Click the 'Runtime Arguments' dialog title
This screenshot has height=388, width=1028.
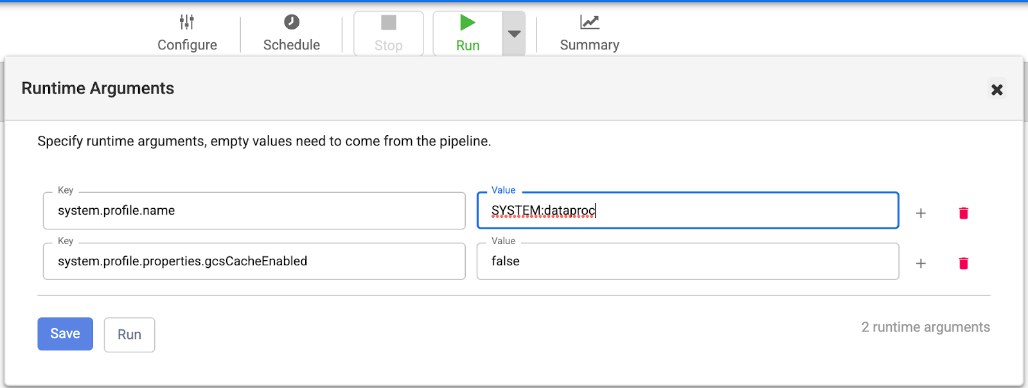click(x=98, y=88)
